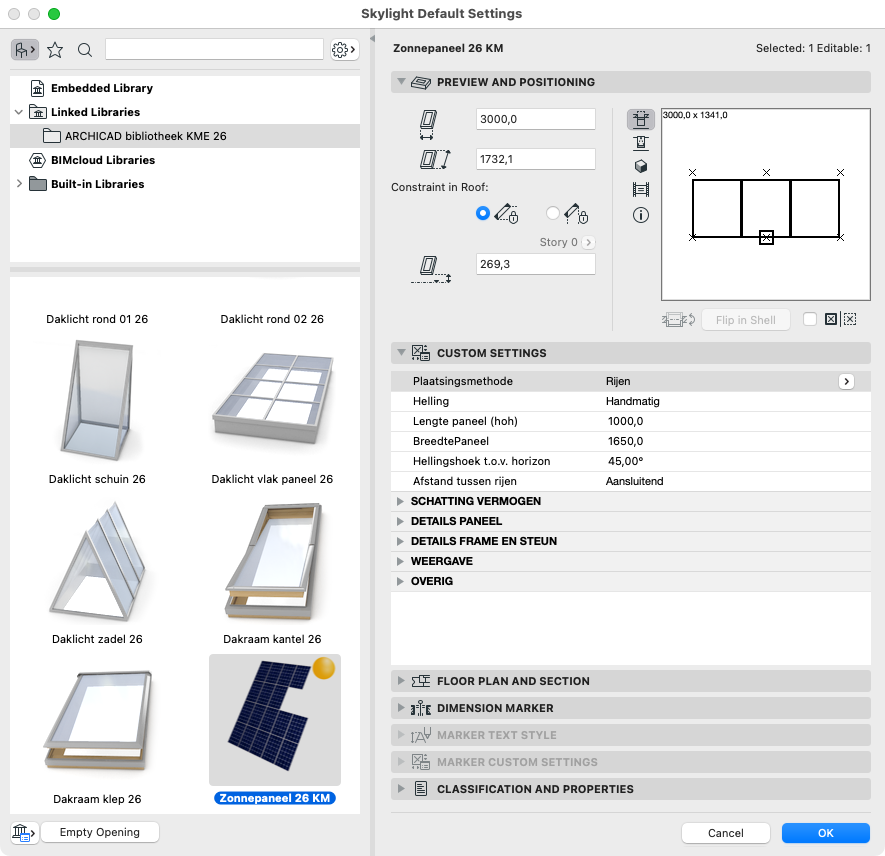Image resolution: width=885 pixels, height=856 pixels.
Task: Click the sill elevation icon
Action: [431, 269]
